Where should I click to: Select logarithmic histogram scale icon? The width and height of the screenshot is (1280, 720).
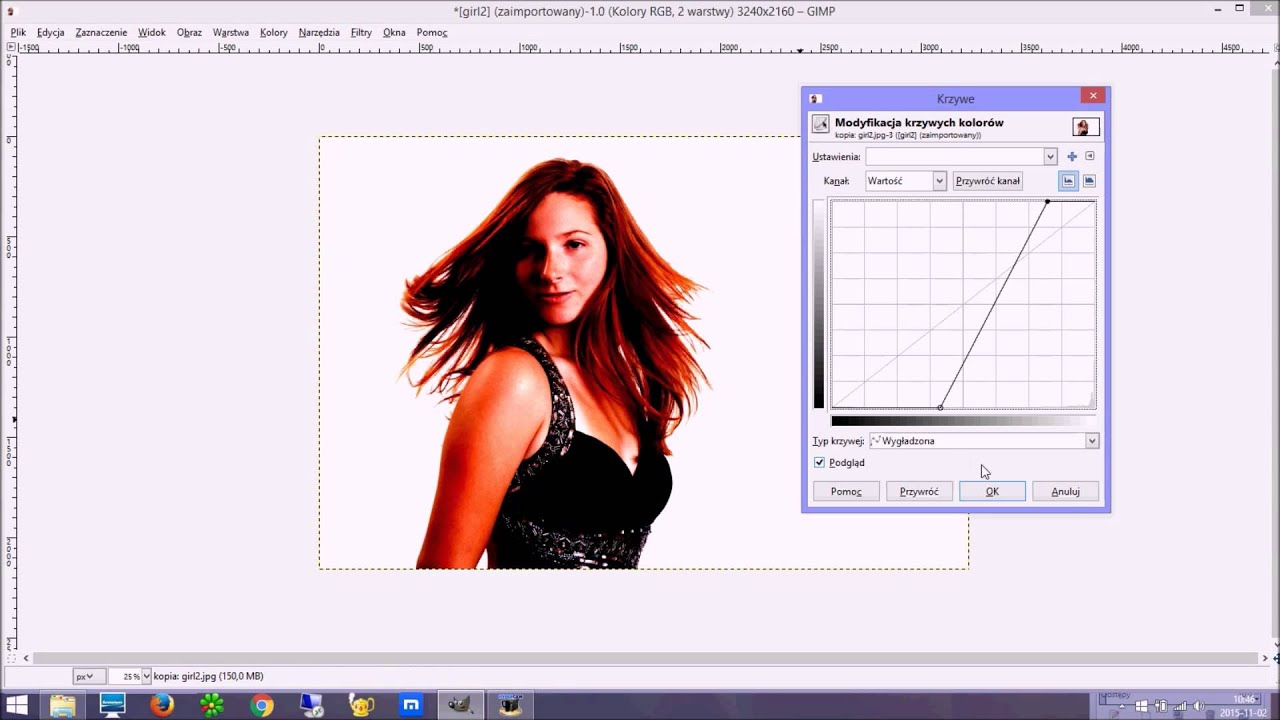pos(1089,181)
